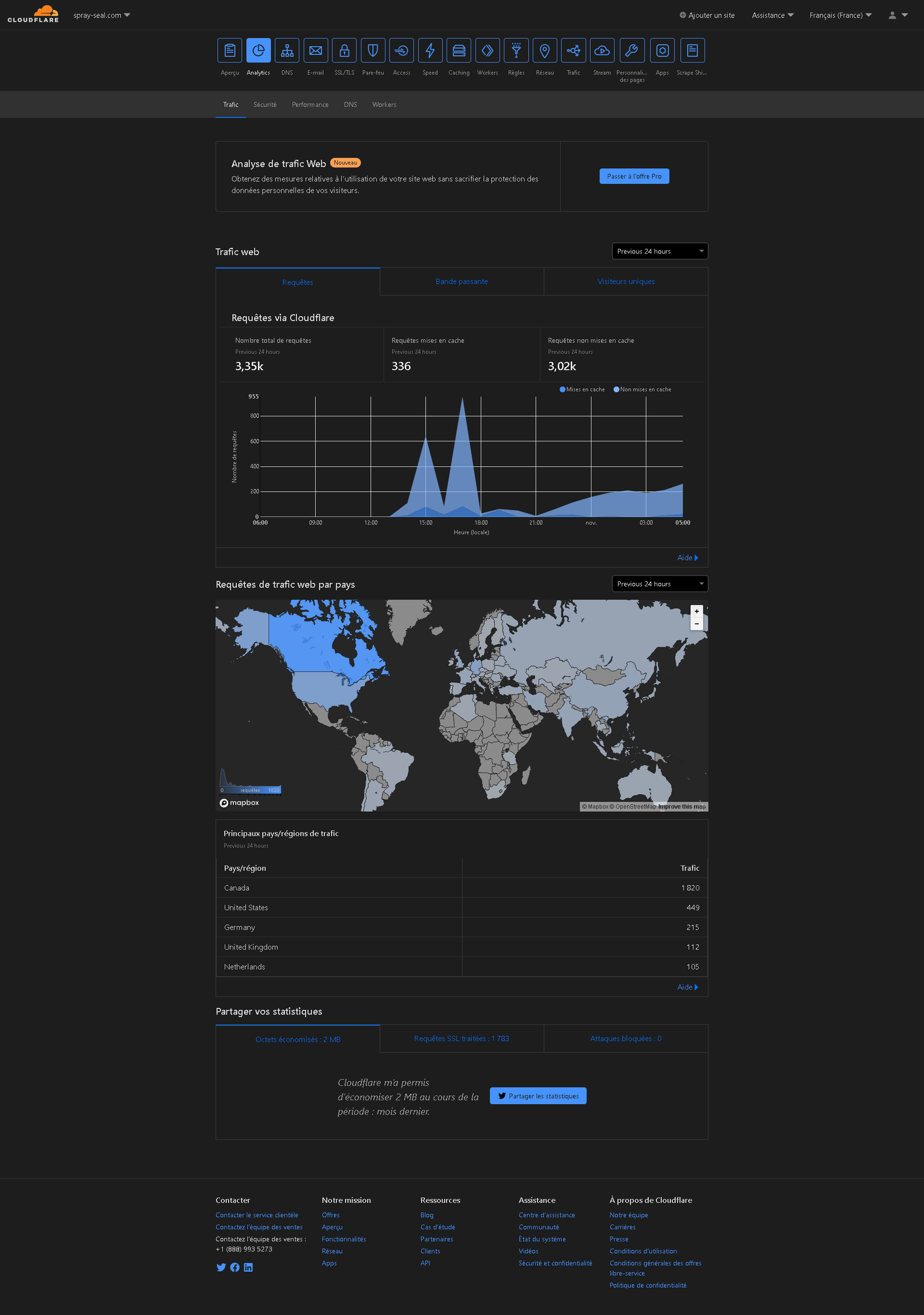This screenshot has width=924, height=1315.
Task: Click the requêtes map legend scale bar
Action: (x=251, y=790)
